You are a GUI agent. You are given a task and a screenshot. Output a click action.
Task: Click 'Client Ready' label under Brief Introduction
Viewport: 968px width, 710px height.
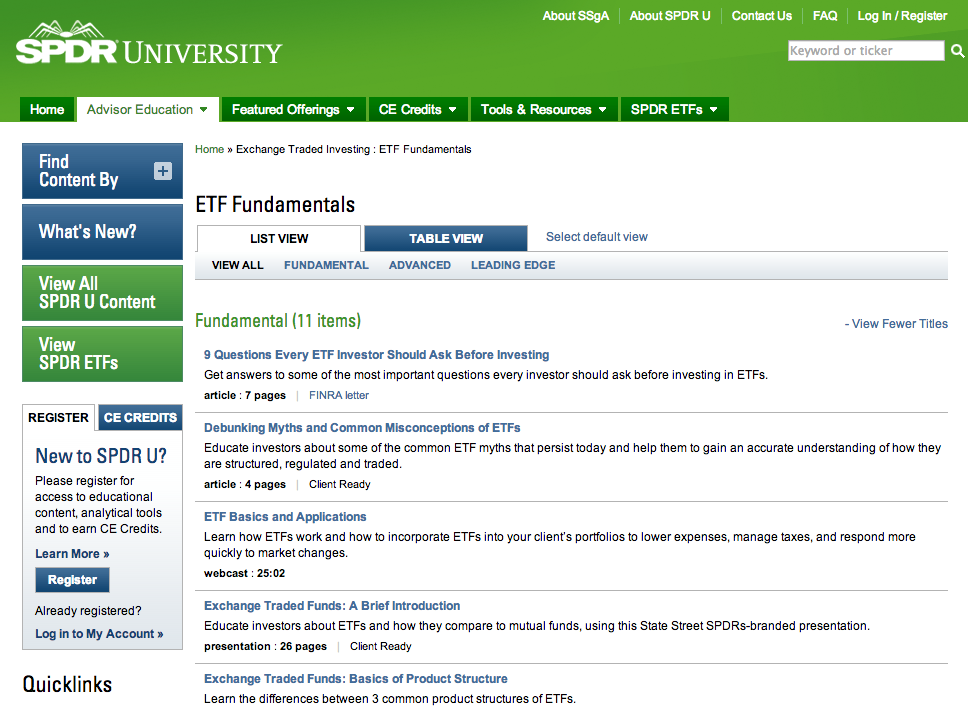coord(380,646)
